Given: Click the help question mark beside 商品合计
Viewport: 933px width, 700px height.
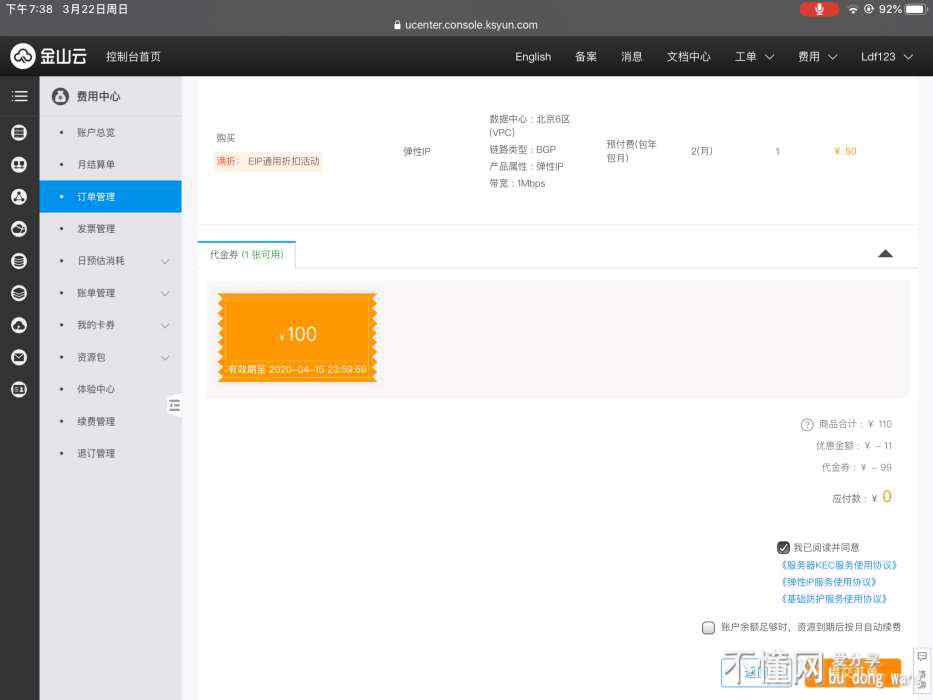Looking at the screenshot, I should (807, 425).
